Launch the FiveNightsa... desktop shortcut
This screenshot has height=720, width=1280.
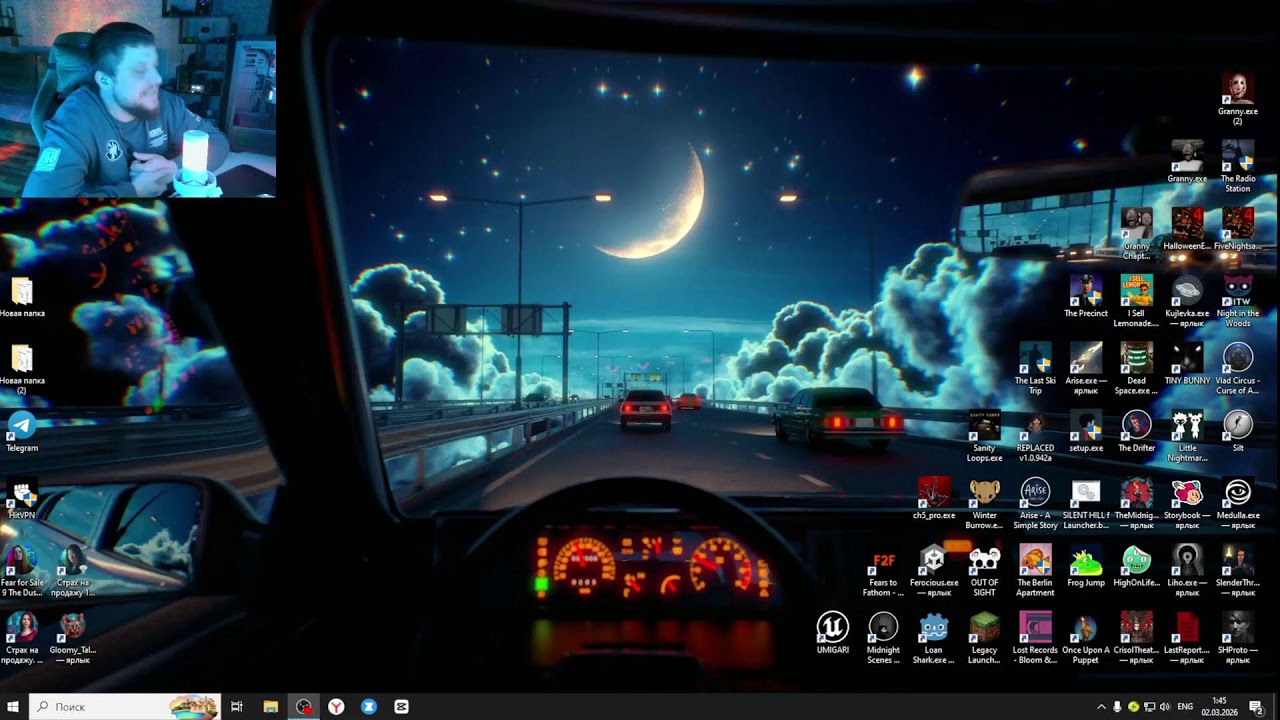(1237, 229)
